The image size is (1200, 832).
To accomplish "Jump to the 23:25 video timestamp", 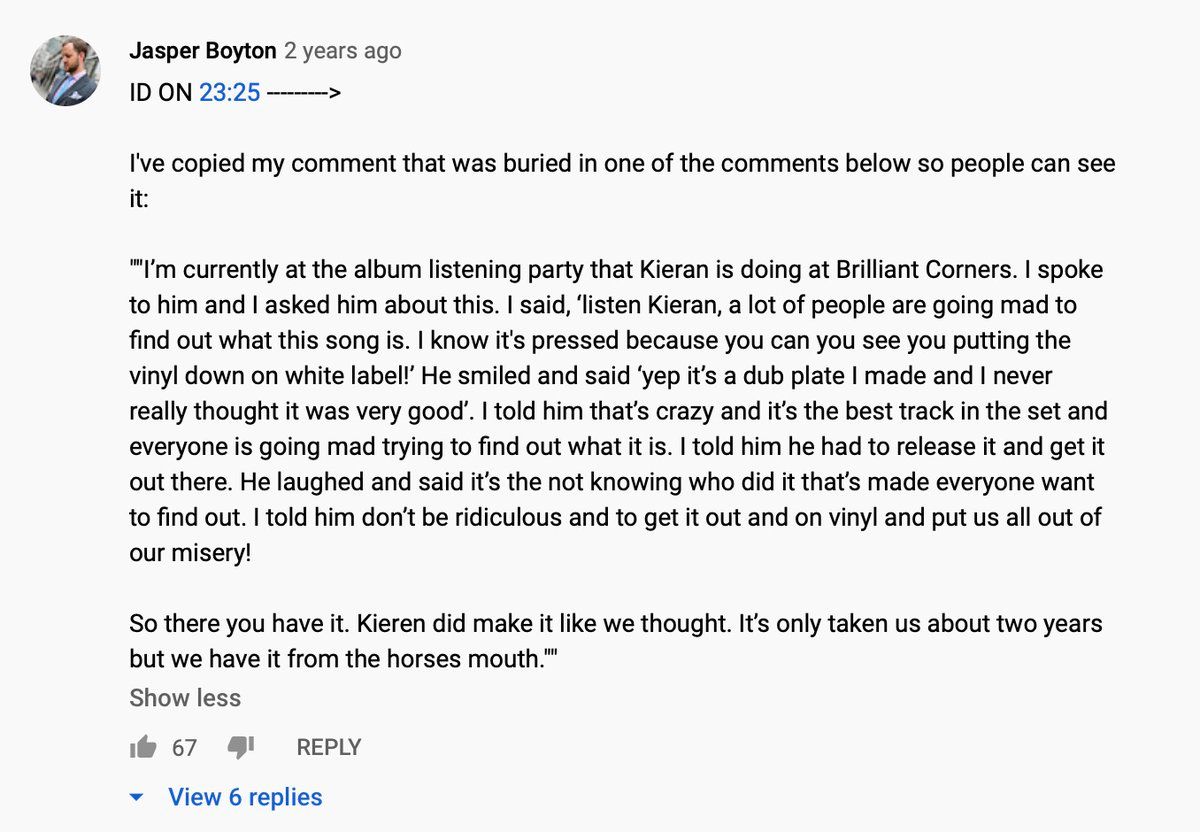I will [230, 93].
